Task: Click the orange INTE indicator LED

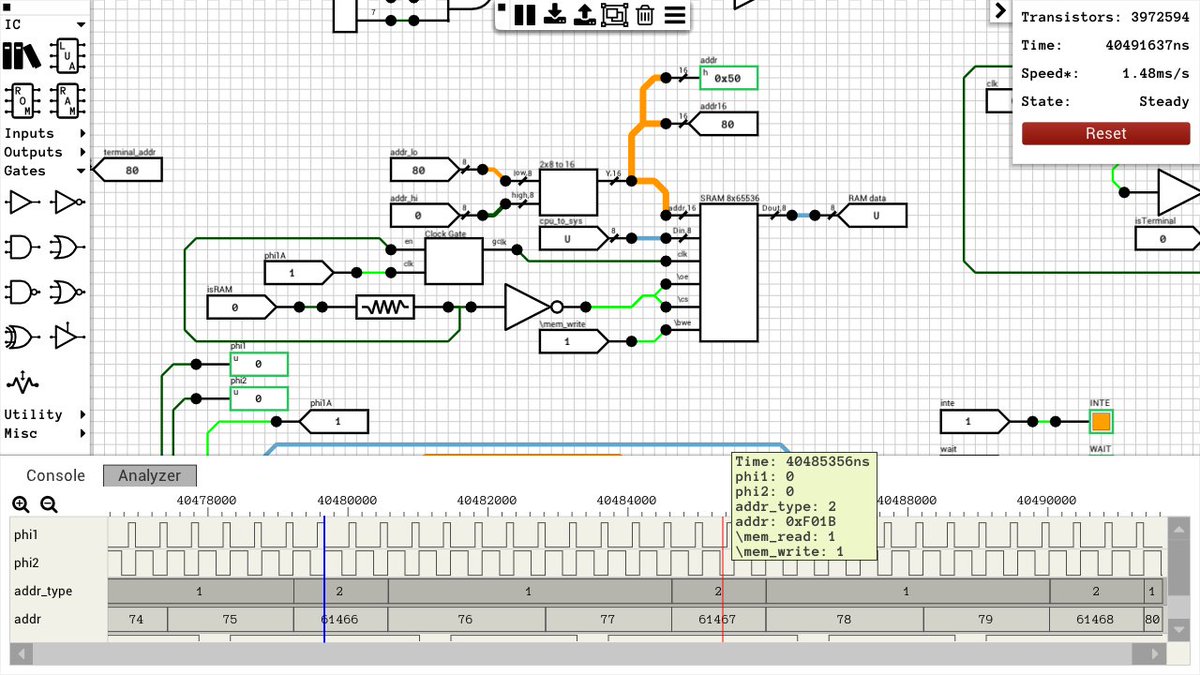Action: coord(1101,421)
